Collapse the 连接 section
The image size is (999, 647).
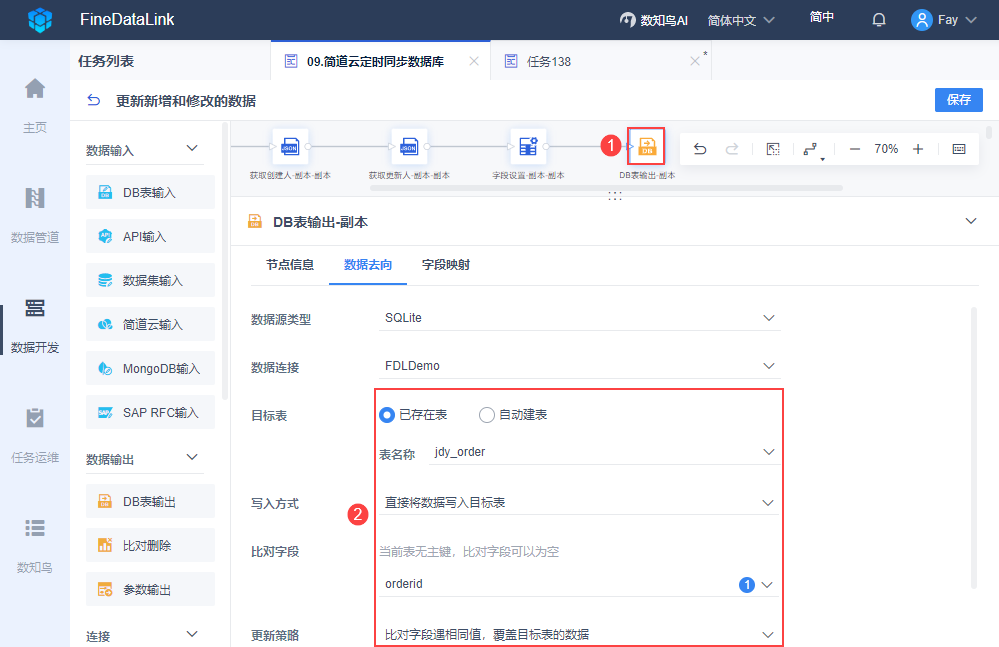tap(192, 634)
